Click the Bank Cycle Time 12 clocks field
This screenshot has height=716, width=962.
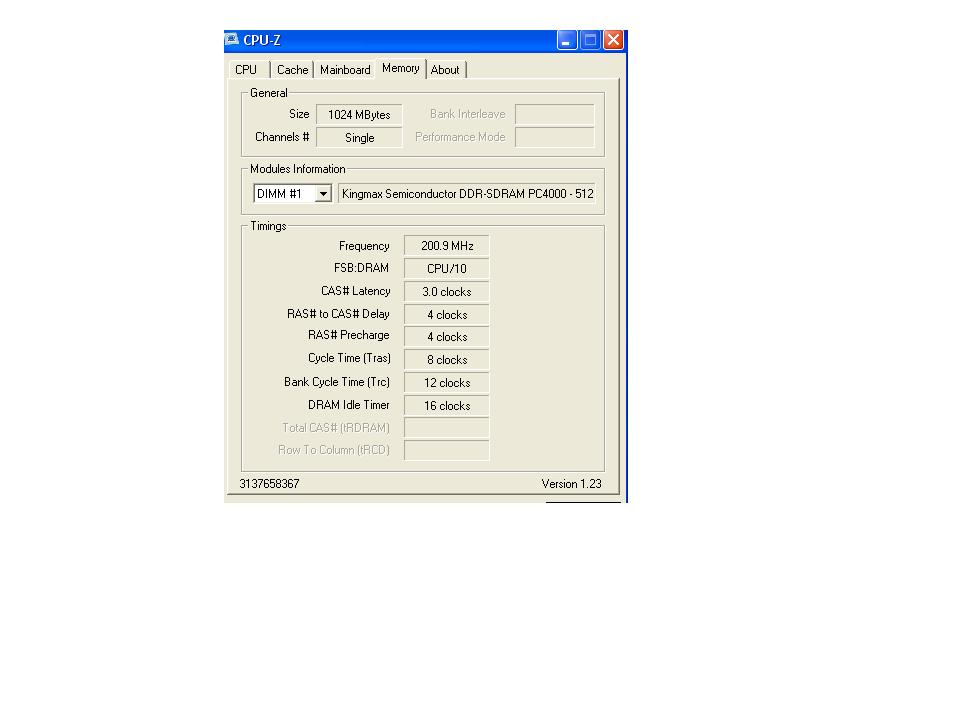click(446, 383)
